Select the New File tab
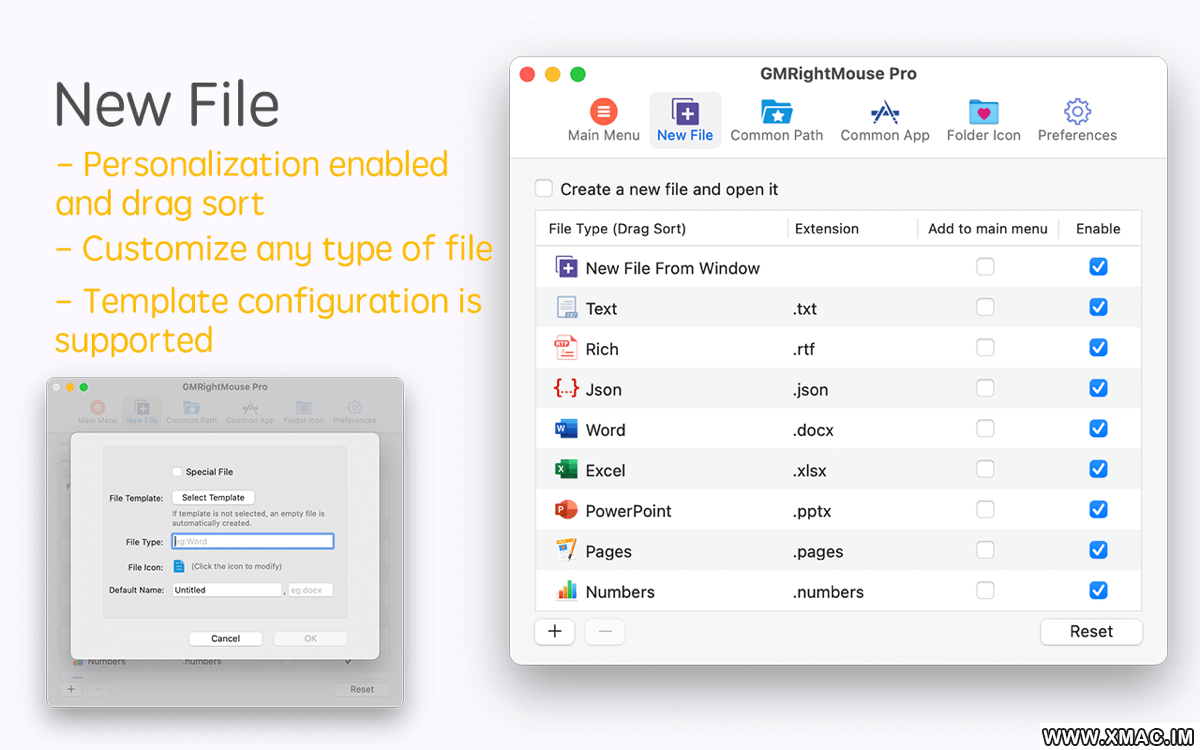The image size is (1200, 750). pyautogui.click(x=685, y=120)
